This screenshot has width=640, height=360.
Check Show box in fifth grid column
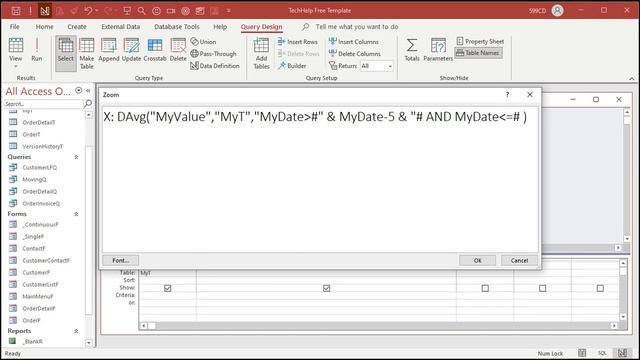[600, 288]
